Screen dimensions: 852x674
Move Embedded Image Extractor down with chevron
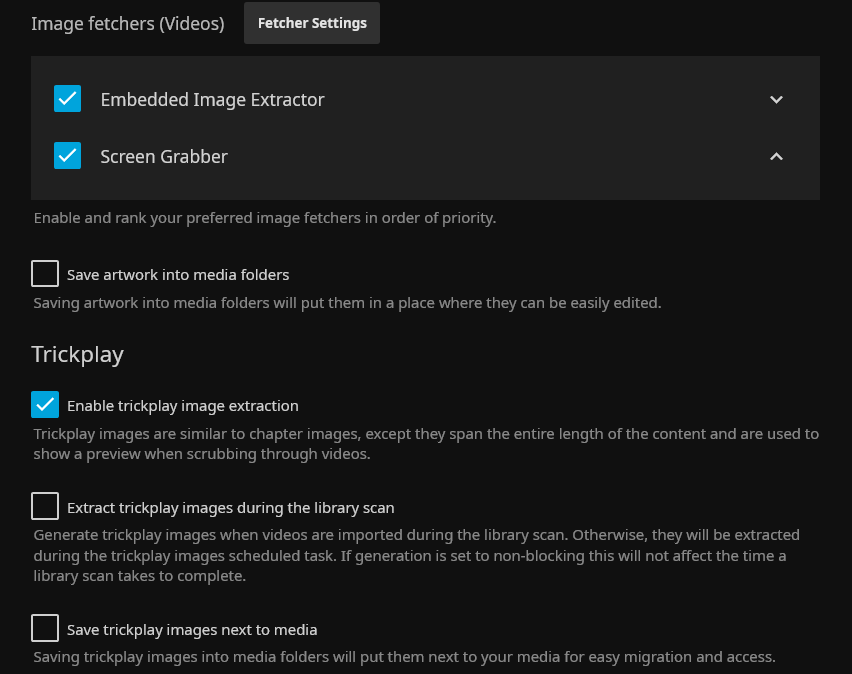(776, 99)
